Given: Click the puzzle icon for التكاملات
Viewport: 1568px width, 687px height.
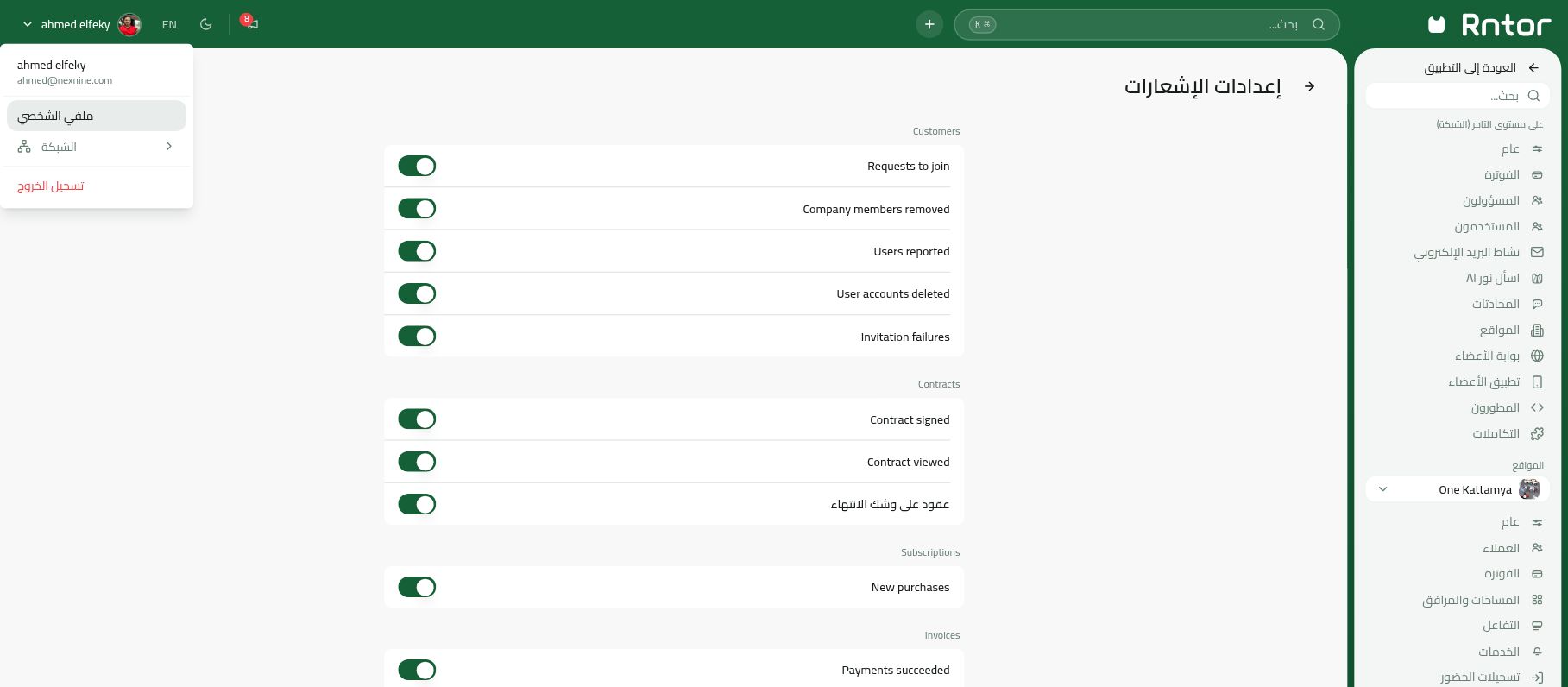Looking at the screenshot, I should click(x=1537, y=433).
